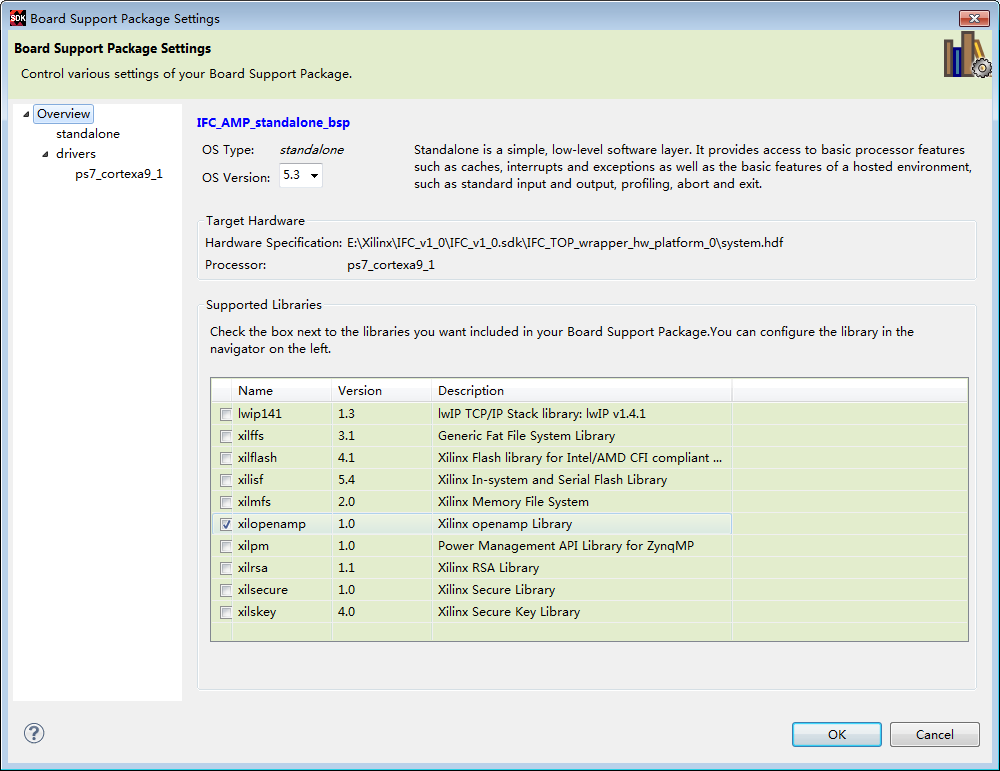
Task: Check the xilsecure library checkbox
Action: coord(226,591)
